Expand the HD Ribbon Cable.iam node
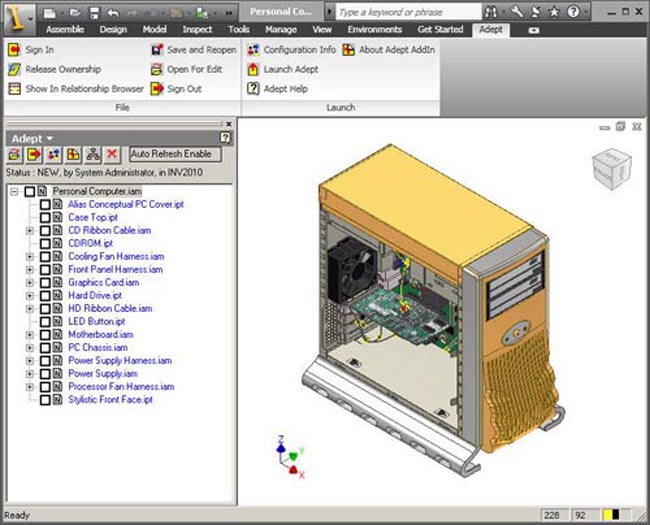 point(30,309)
